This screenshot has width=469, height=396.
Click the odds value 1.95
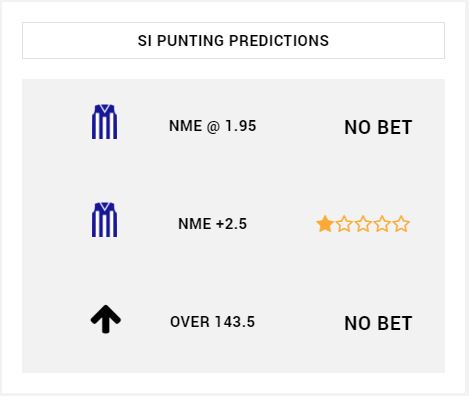[x=241, y=126]
